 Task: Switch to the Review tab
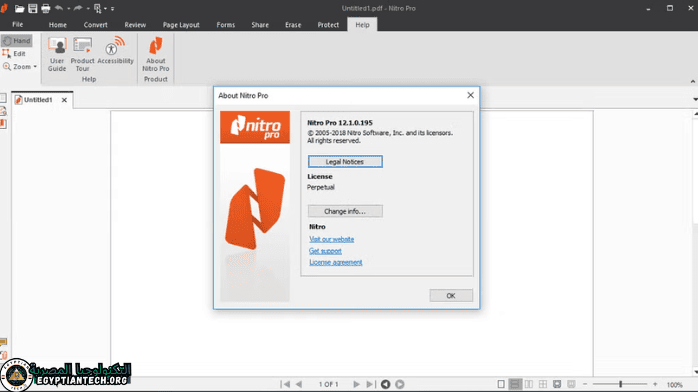pyautogui.click(x=135, y=25)
